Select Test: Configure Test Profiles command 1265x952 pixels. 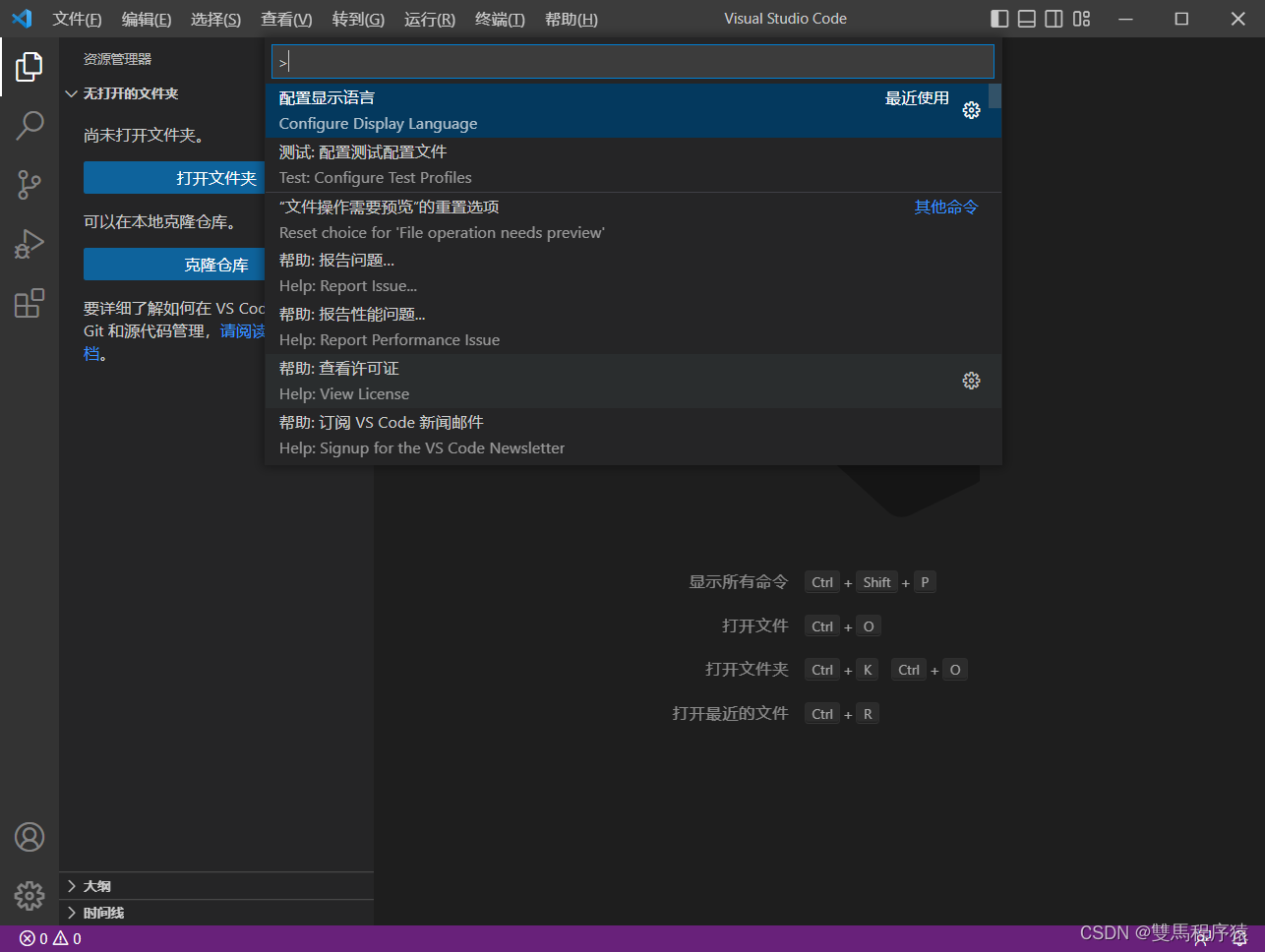coord(633,164)
